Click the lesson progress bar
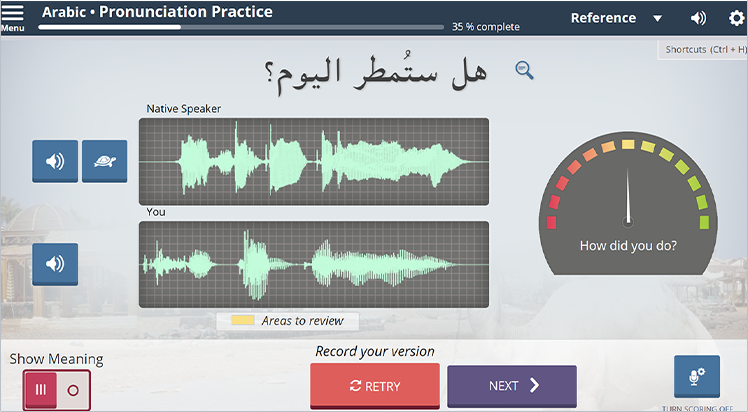Image resolution: width=748 pixels, height=412 pixels. (x=242, y=27)
